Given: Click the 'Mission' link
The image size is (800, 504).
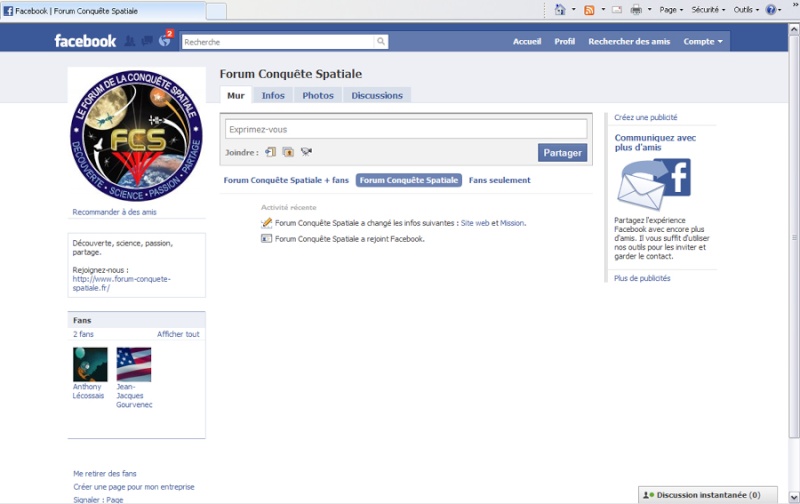Looking at the screenshot, I should tap(512, 223).
